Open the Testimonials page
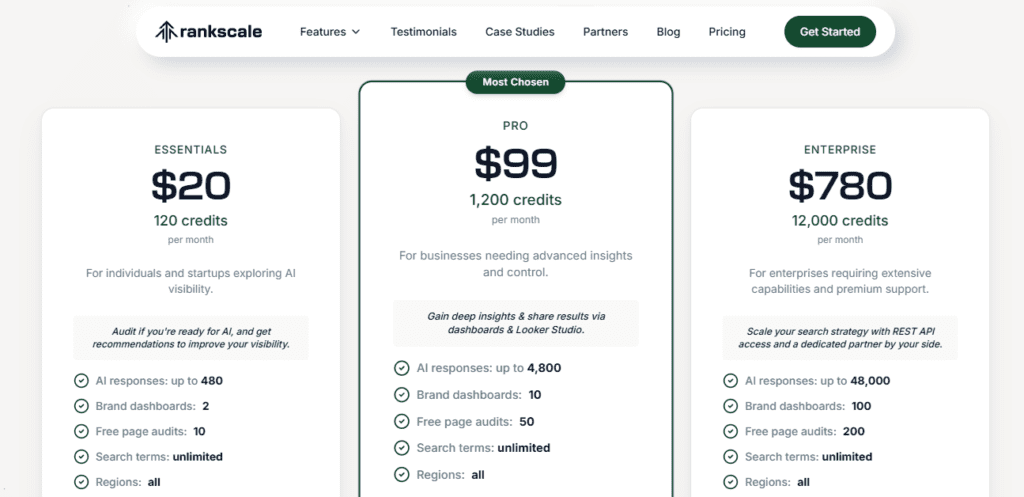Viewport: 1024px width, 497px height. 423,32
